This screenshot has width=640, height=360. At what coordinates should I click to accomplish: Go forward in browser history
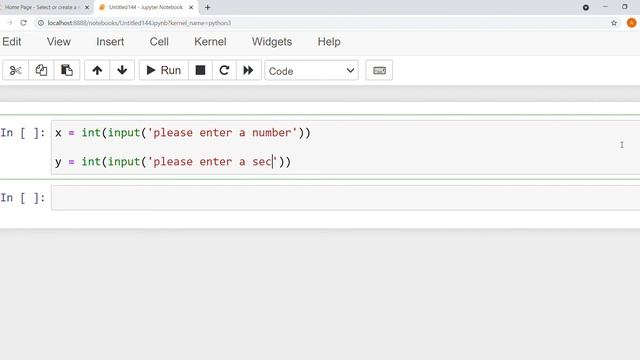click(x=9, y=23)
